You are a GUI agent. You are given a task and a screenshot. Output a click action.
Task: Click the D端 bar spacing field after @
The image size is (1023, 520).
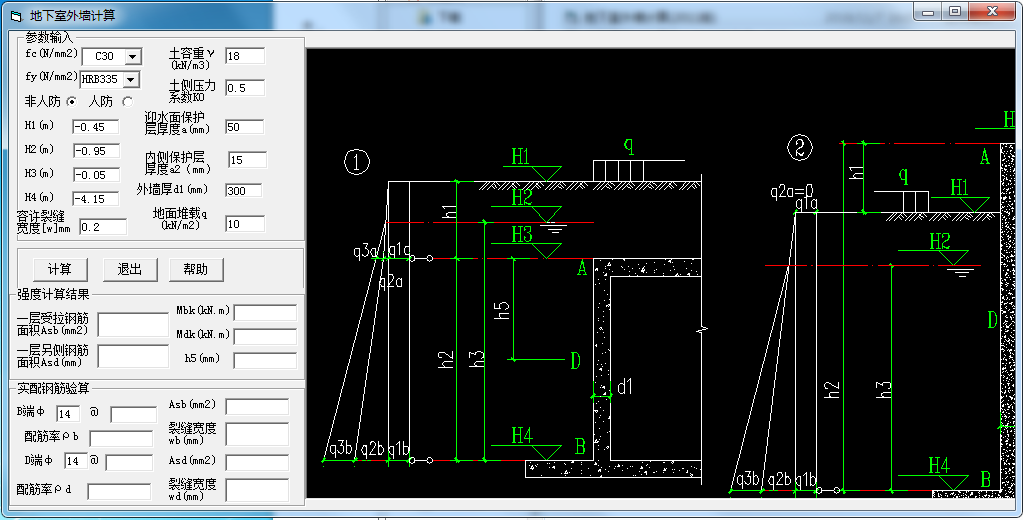tap(129, 463)
